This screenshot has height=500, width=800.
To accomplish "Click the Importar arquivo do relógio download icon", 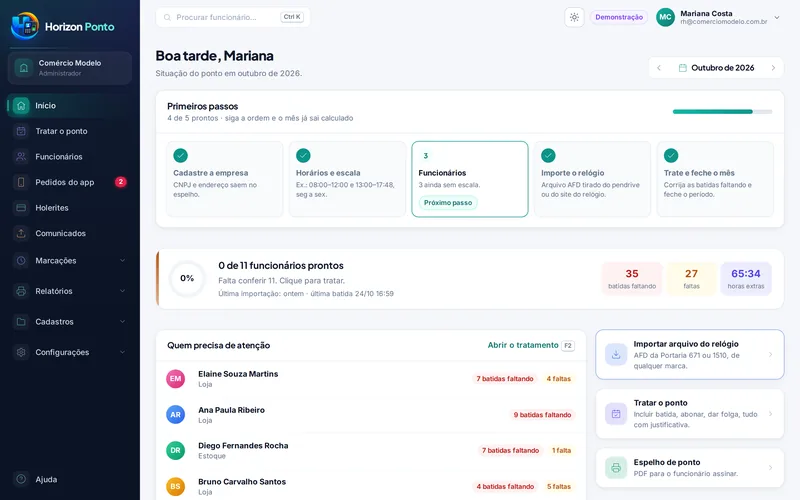I will pos(616,355).
